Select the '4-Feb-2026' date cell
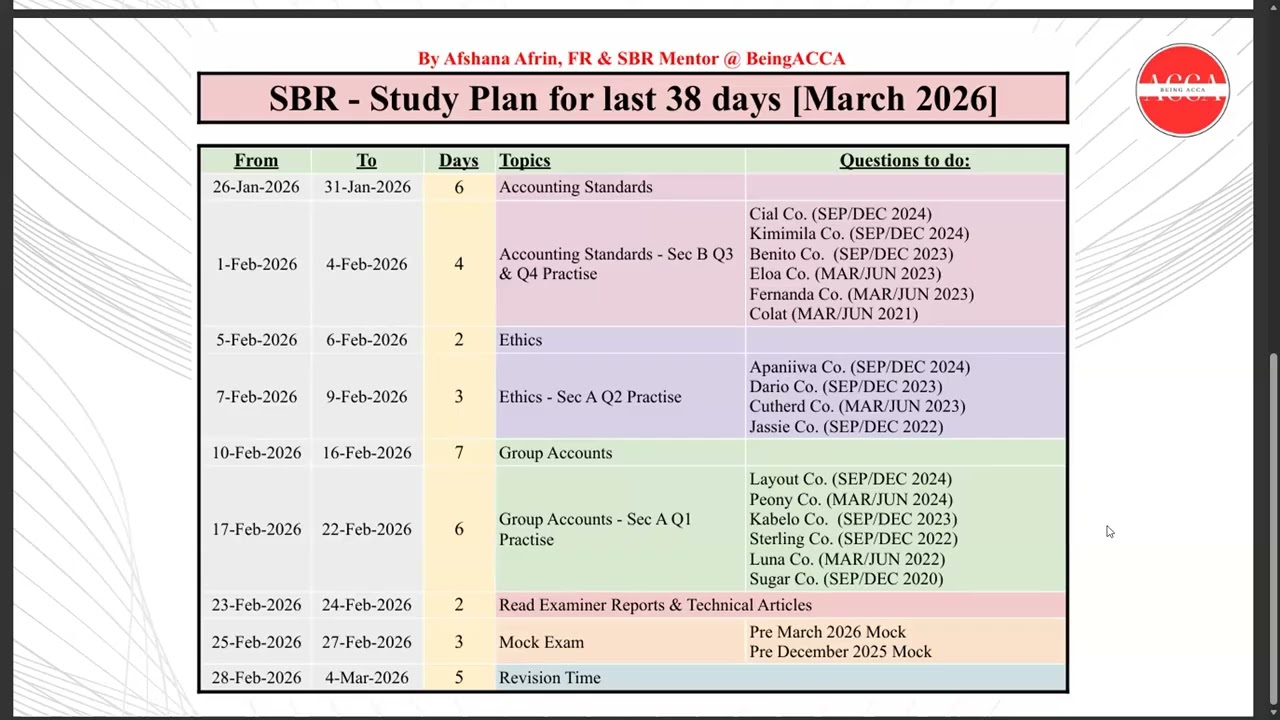The image size is (1280, 720). click(367, 264)
